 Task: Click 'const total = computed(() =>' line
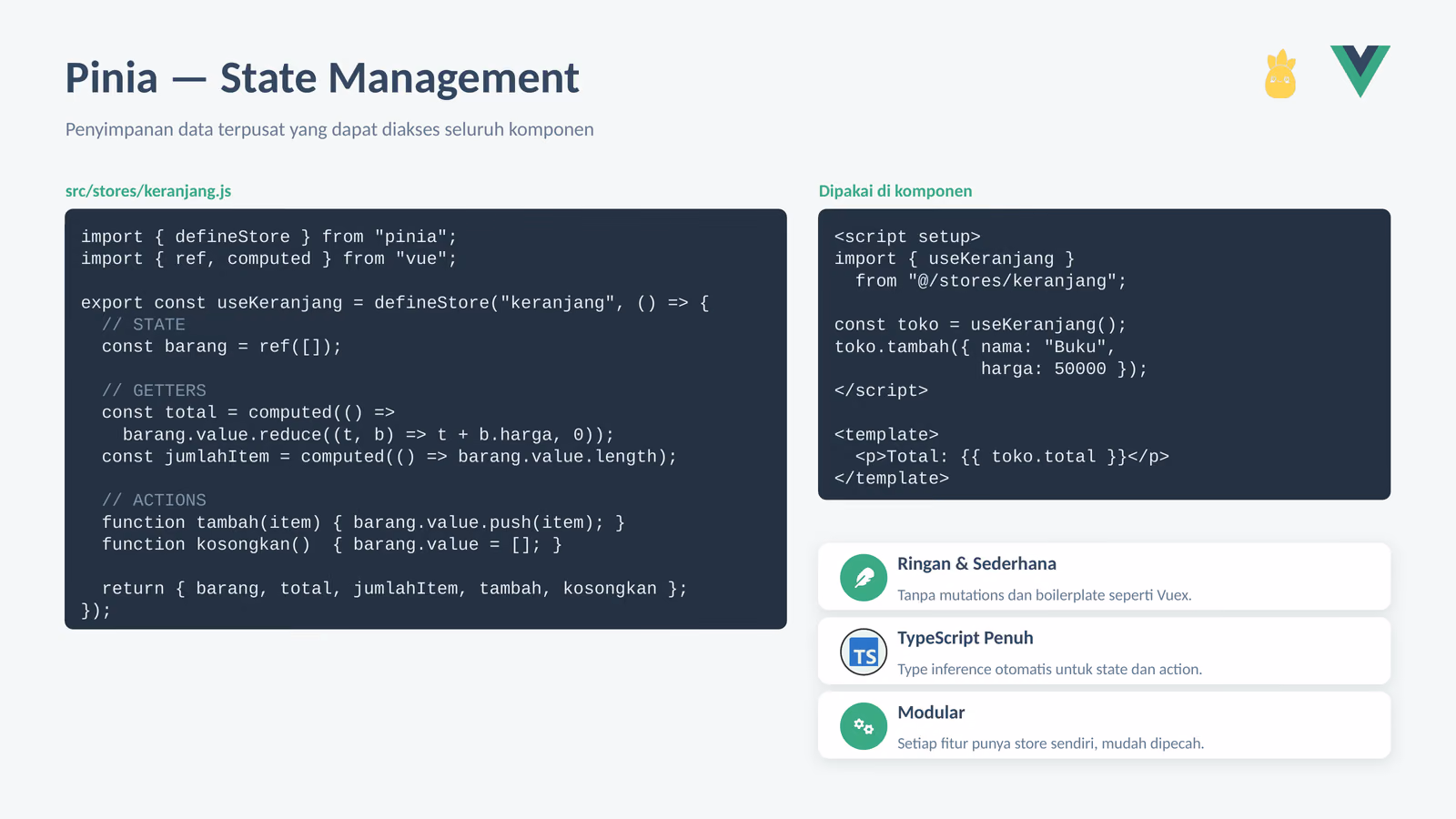[248, 412]
